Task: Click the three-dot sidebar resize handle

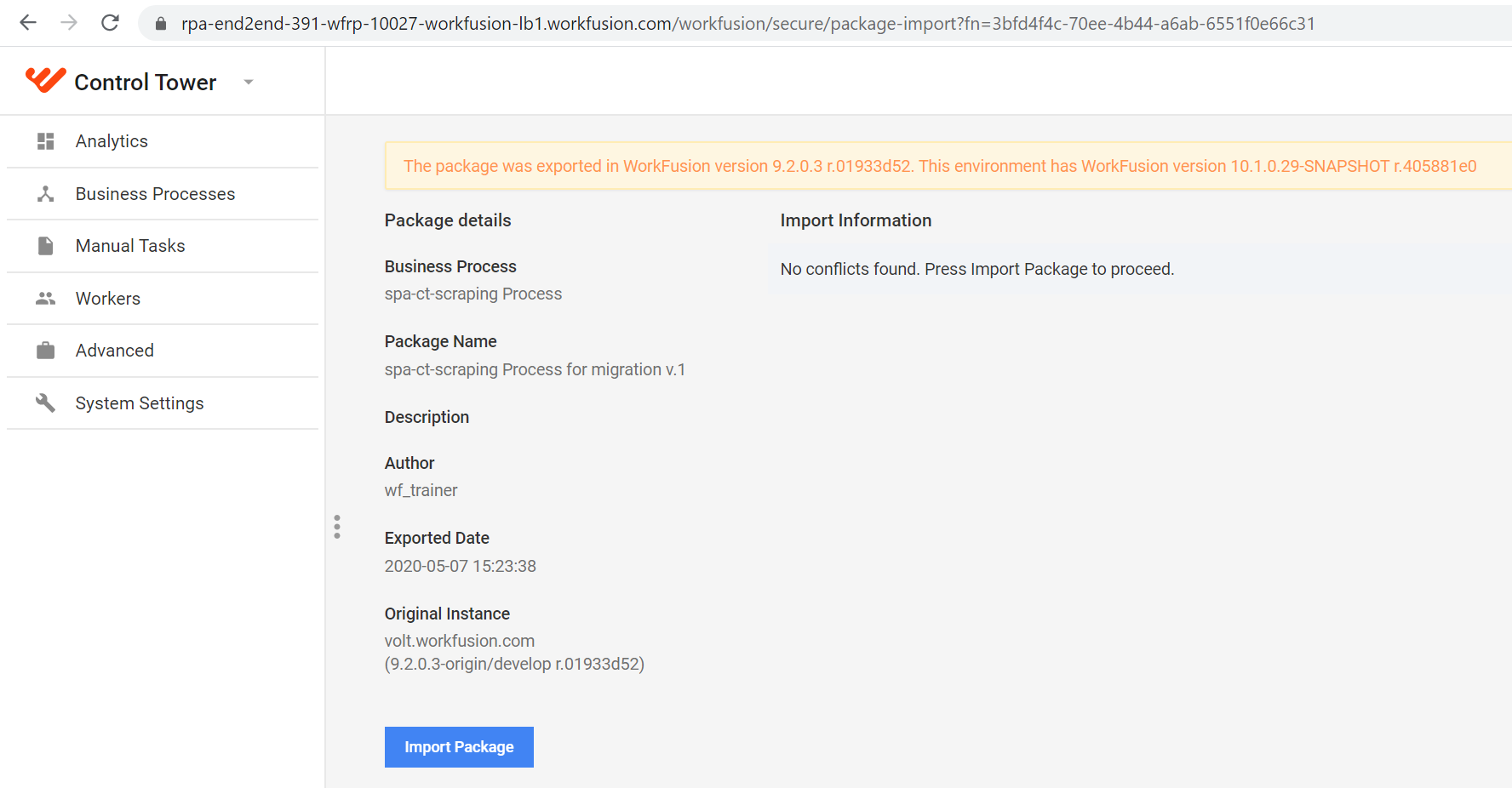Action: 337,527
